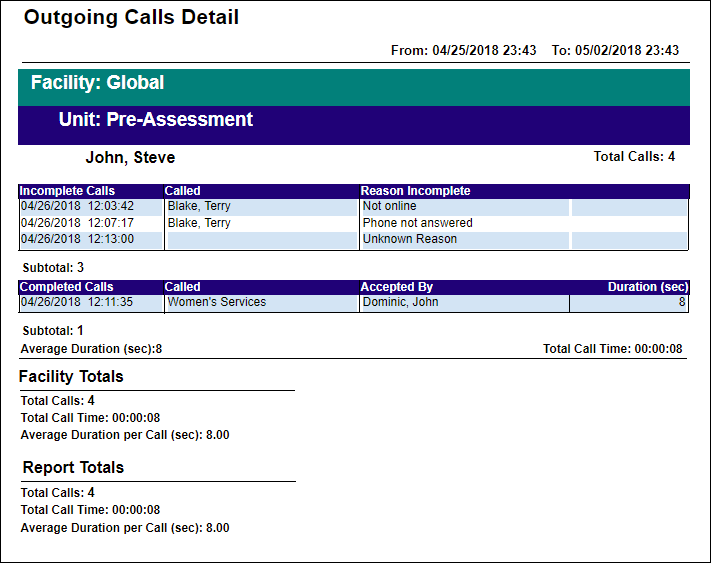Click Total Calls: 4 under Report Totals
Image resolution: width=711 pixels, height=563 pixels.
tap(58, 493)
